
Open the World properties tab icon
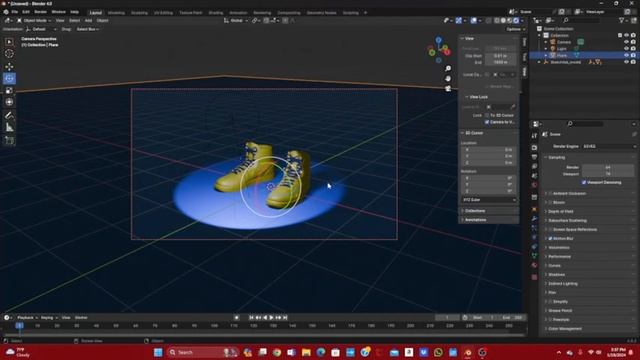535,185
